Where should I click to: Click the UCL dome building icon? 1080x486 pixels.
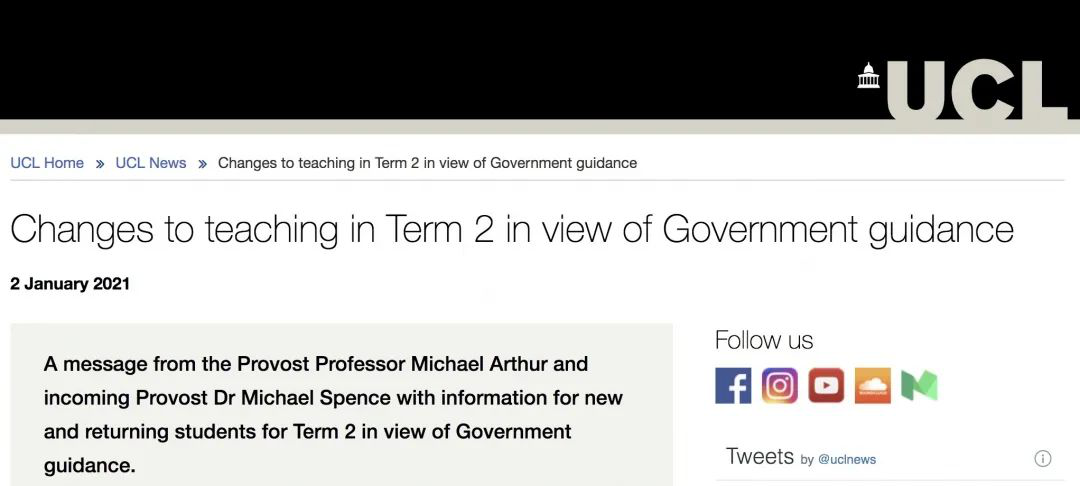coord(868,76)
